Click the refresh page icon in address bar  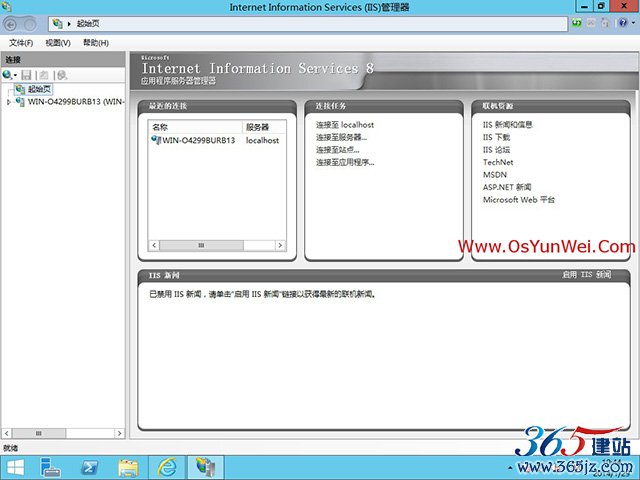[577, 23]
